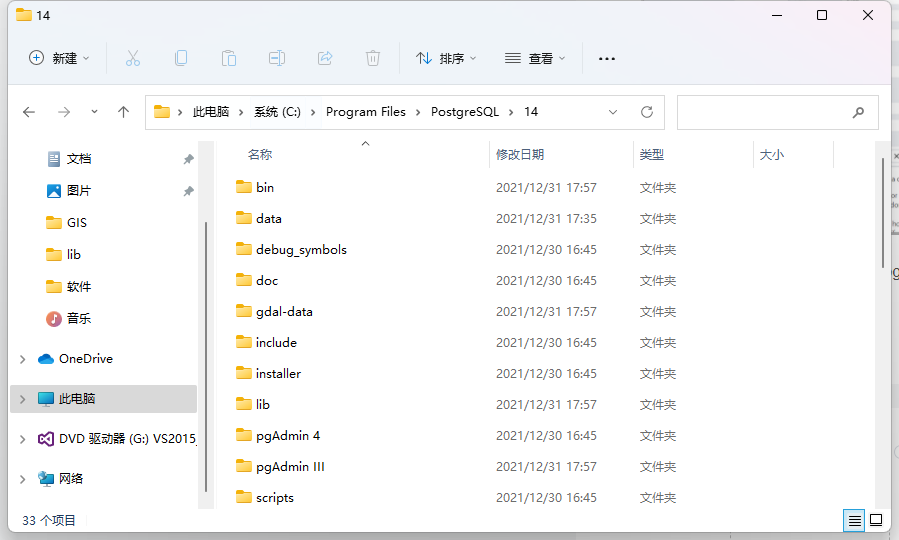Click the 14 breadcrumb segment
Screen dimensions: 899x540
[531, 112]
